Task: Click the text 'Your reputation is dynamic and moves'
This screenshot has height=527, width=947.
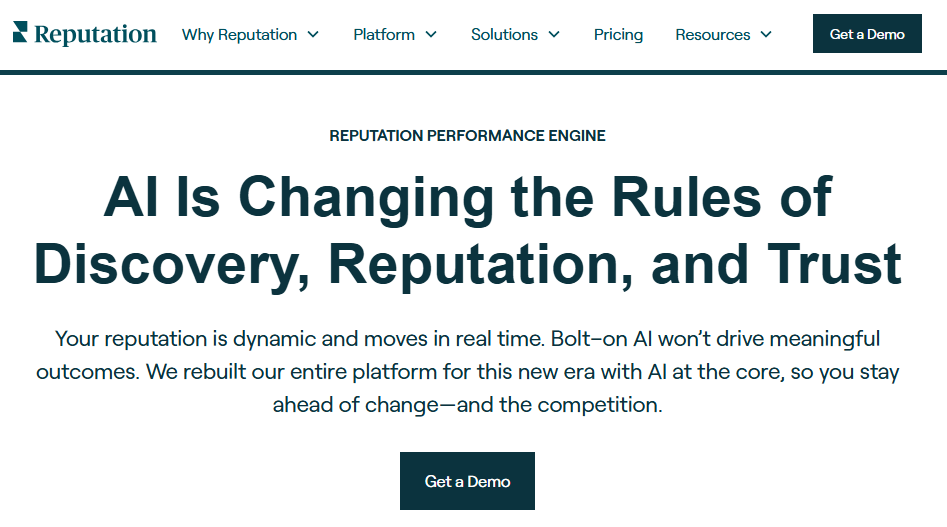Action: [241, 339]
